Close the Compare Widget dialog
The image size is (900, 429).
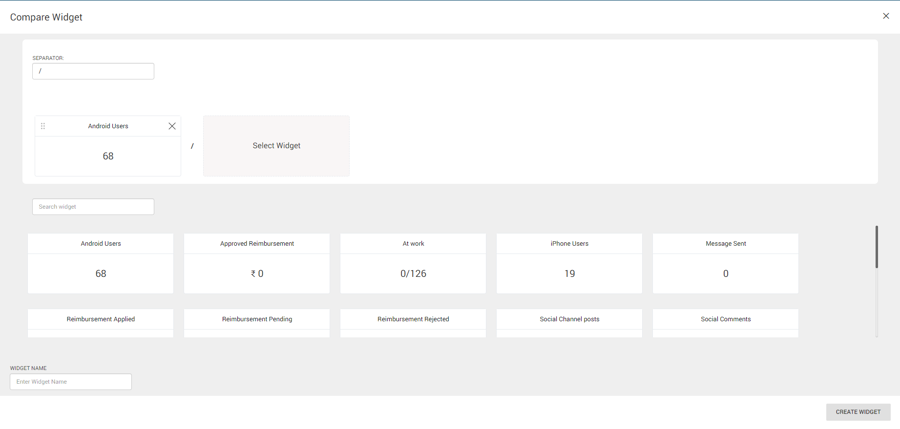[885, 16]
